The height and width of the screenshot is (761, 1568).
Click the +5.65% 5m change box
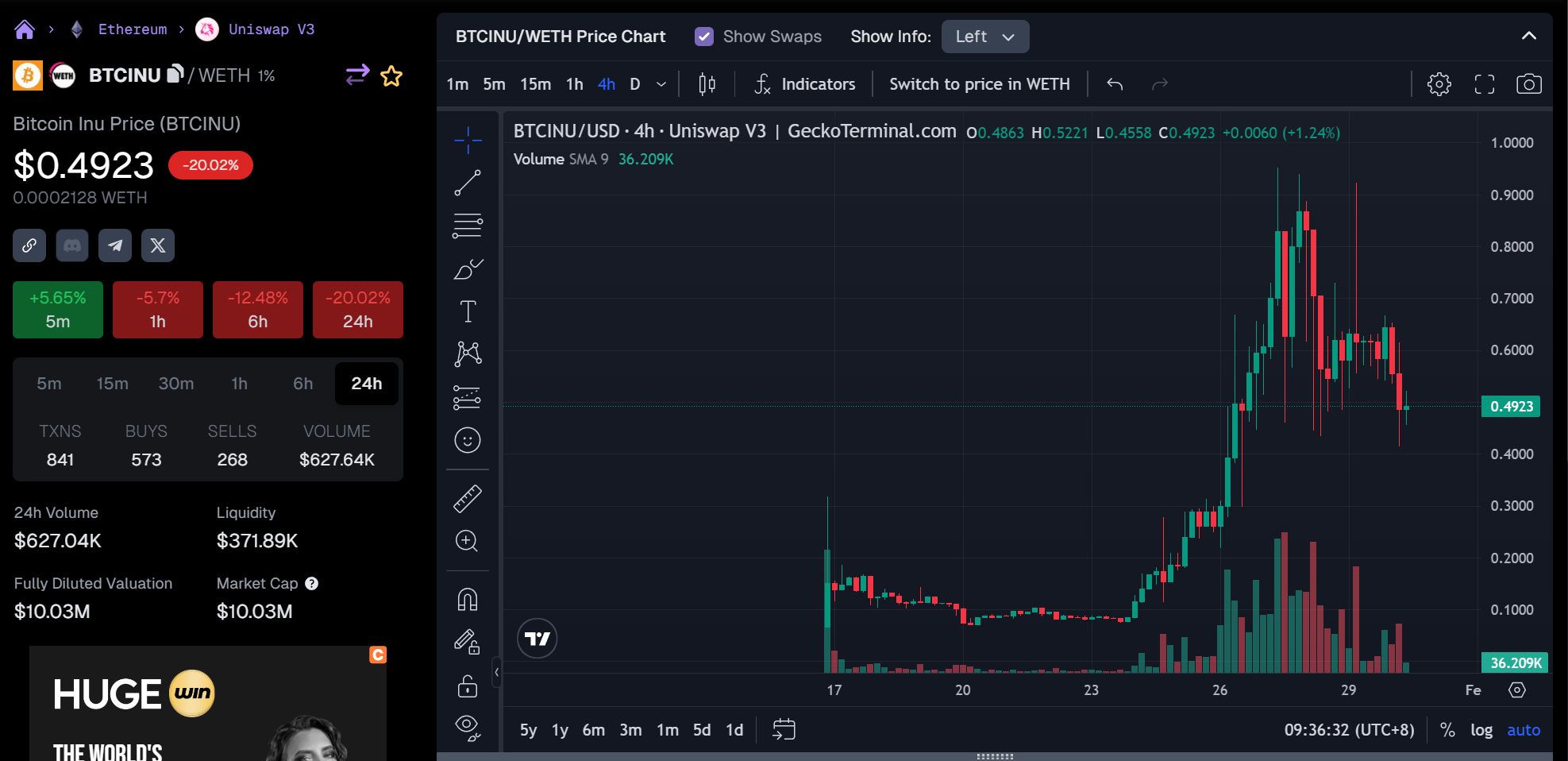58,310
